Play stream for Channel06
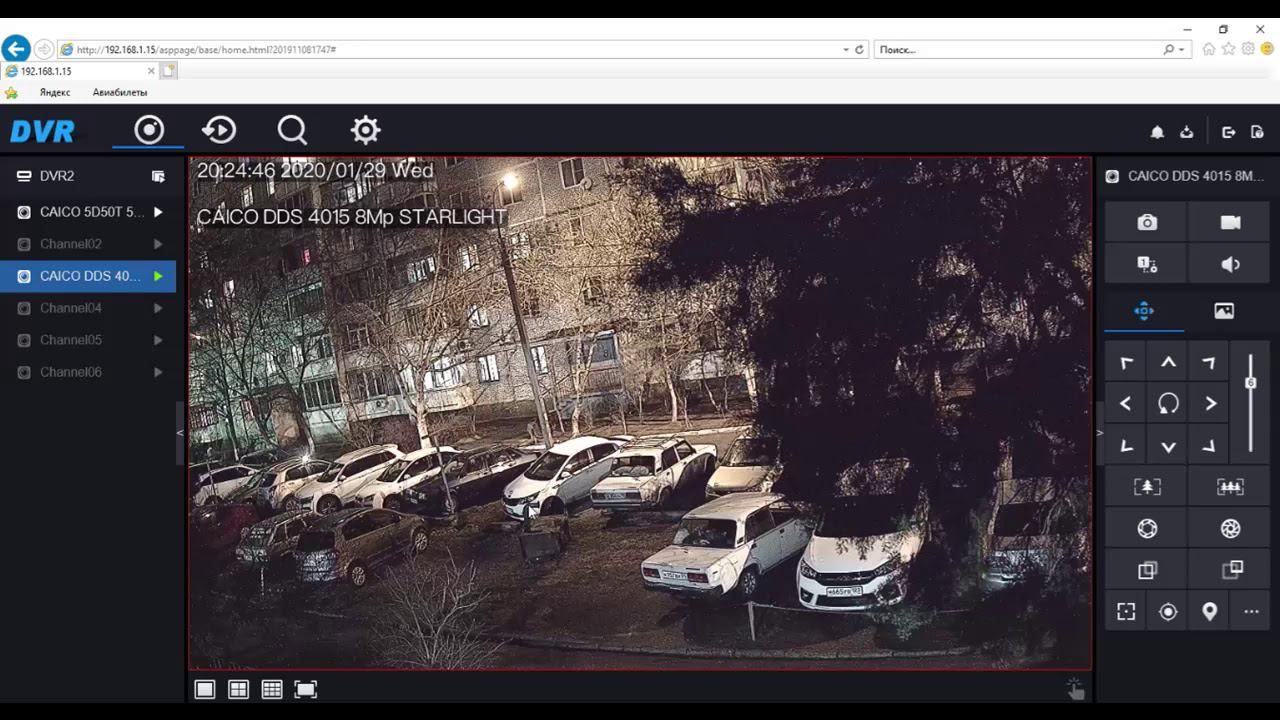The image size is (1280, 720). click(x=158, y=372)
